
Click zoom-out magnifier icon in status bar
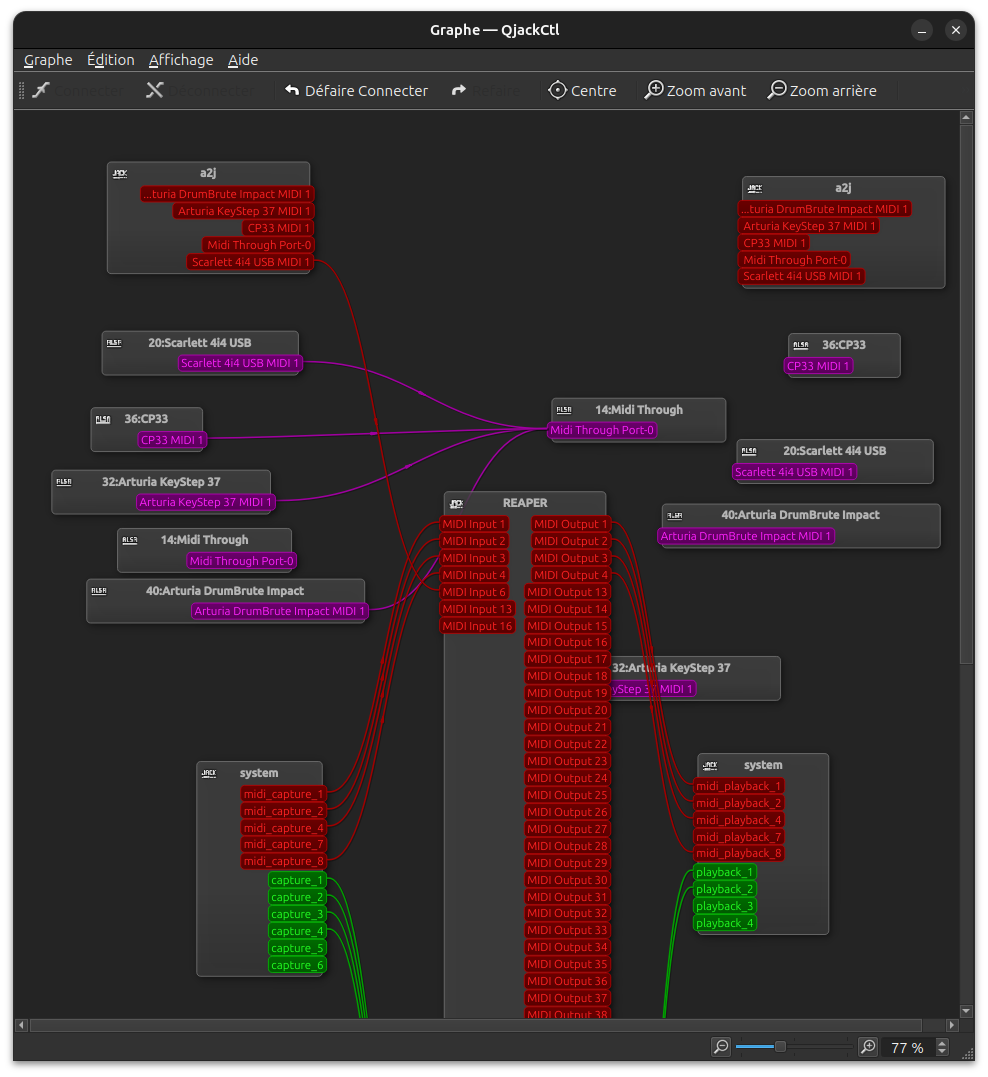tap(721, 1047)
